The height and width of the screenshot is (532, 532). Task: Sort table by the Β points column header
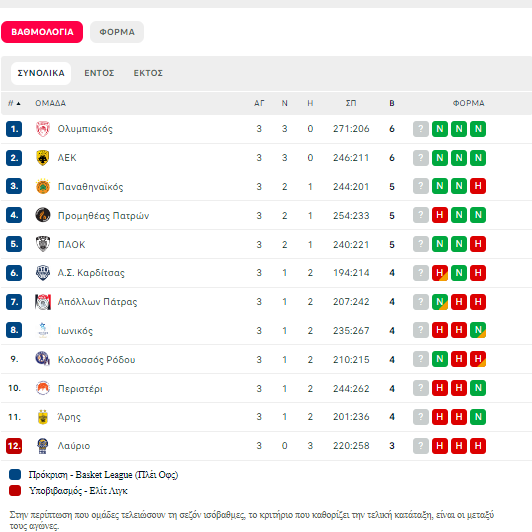pyautogui.click(x=392, y=103)
